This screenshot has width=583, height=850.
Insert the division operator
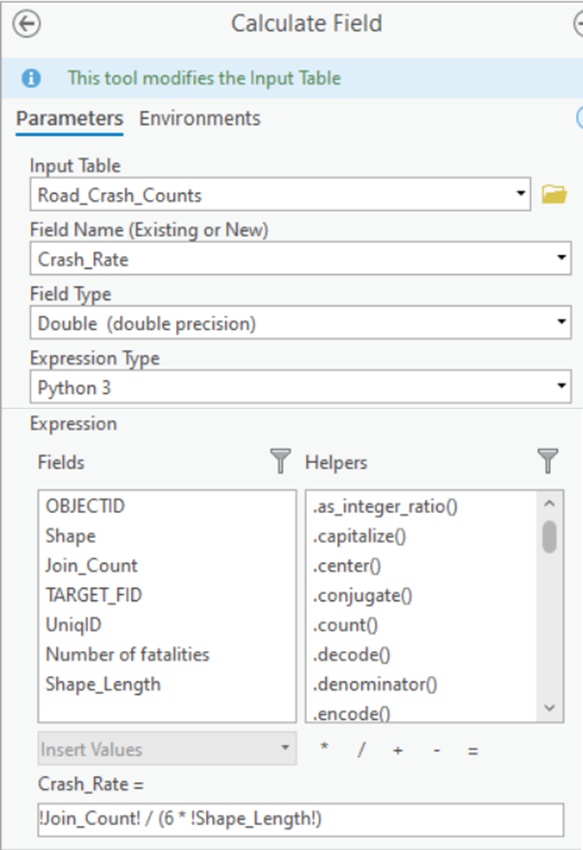361,750
